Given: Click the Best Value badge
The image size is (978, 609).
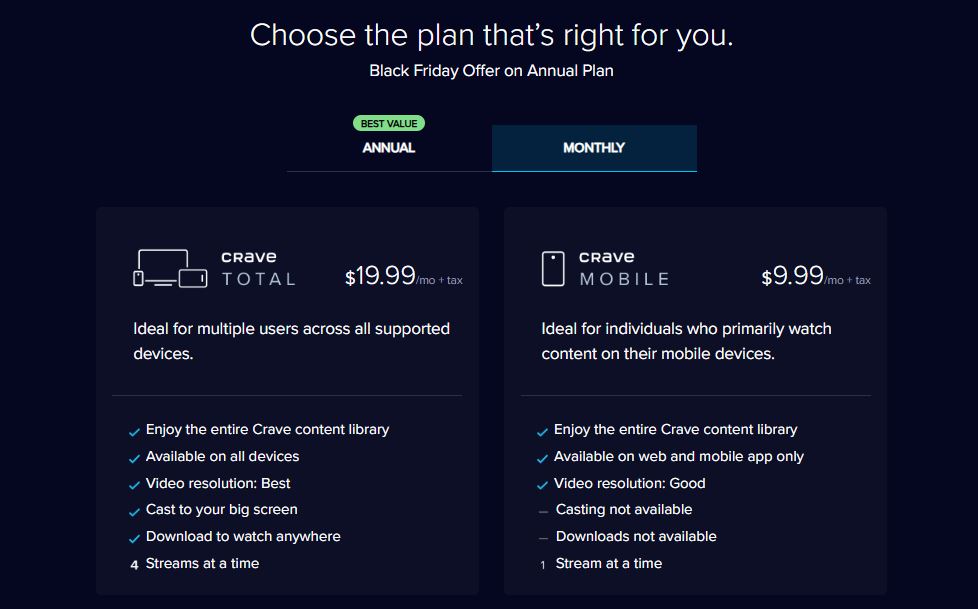Looking at the screenshot, I should pyautogui.click(x=389, y=123).
